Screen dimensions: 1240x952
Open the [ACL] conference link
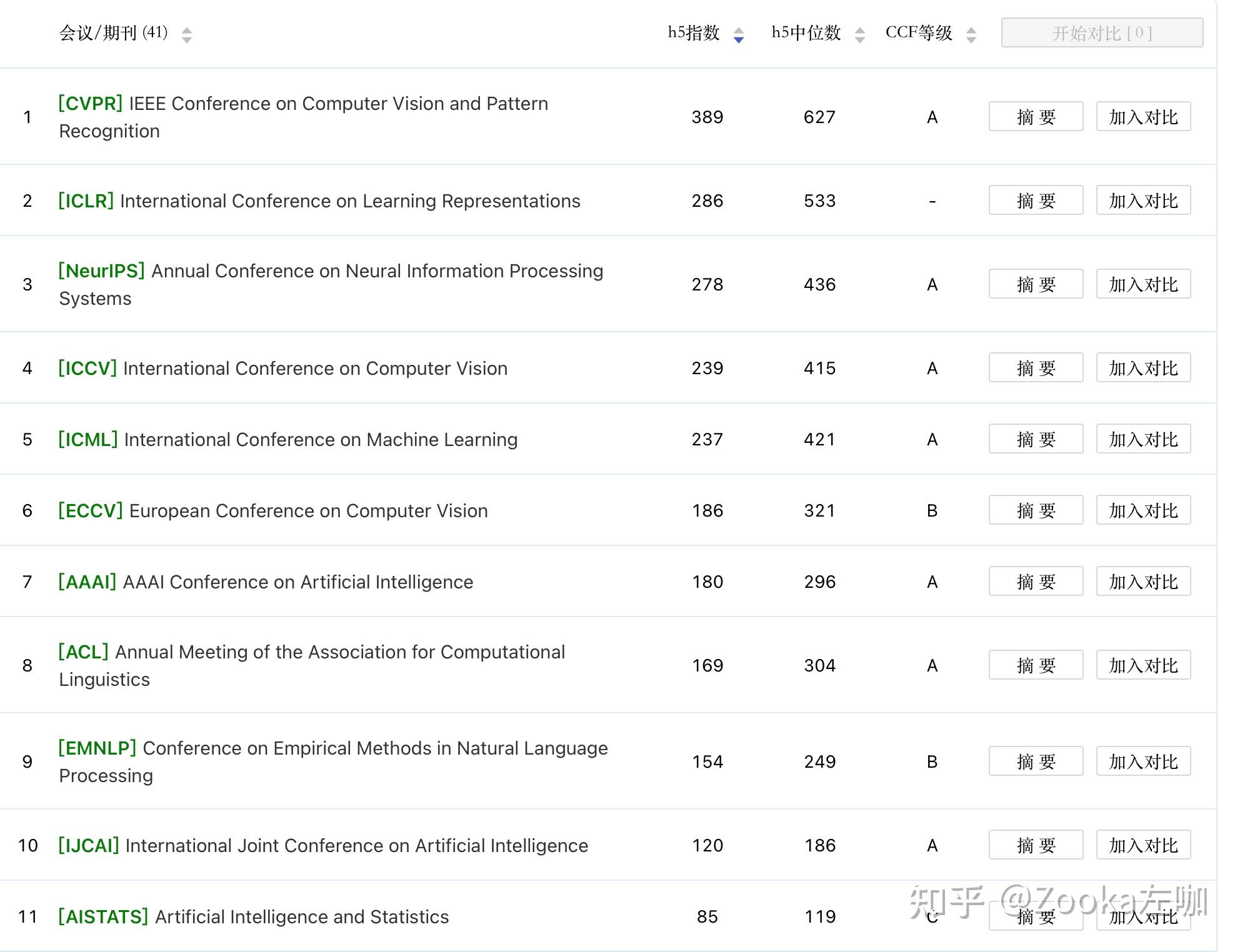(x=84, y=652)
